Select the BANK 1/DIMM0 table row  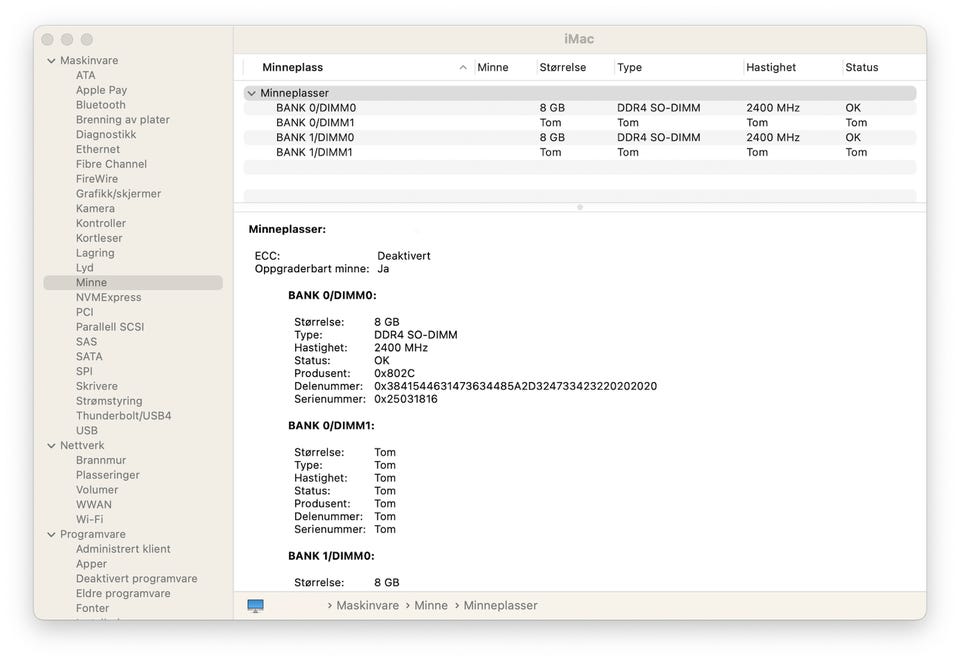point(580,137)
